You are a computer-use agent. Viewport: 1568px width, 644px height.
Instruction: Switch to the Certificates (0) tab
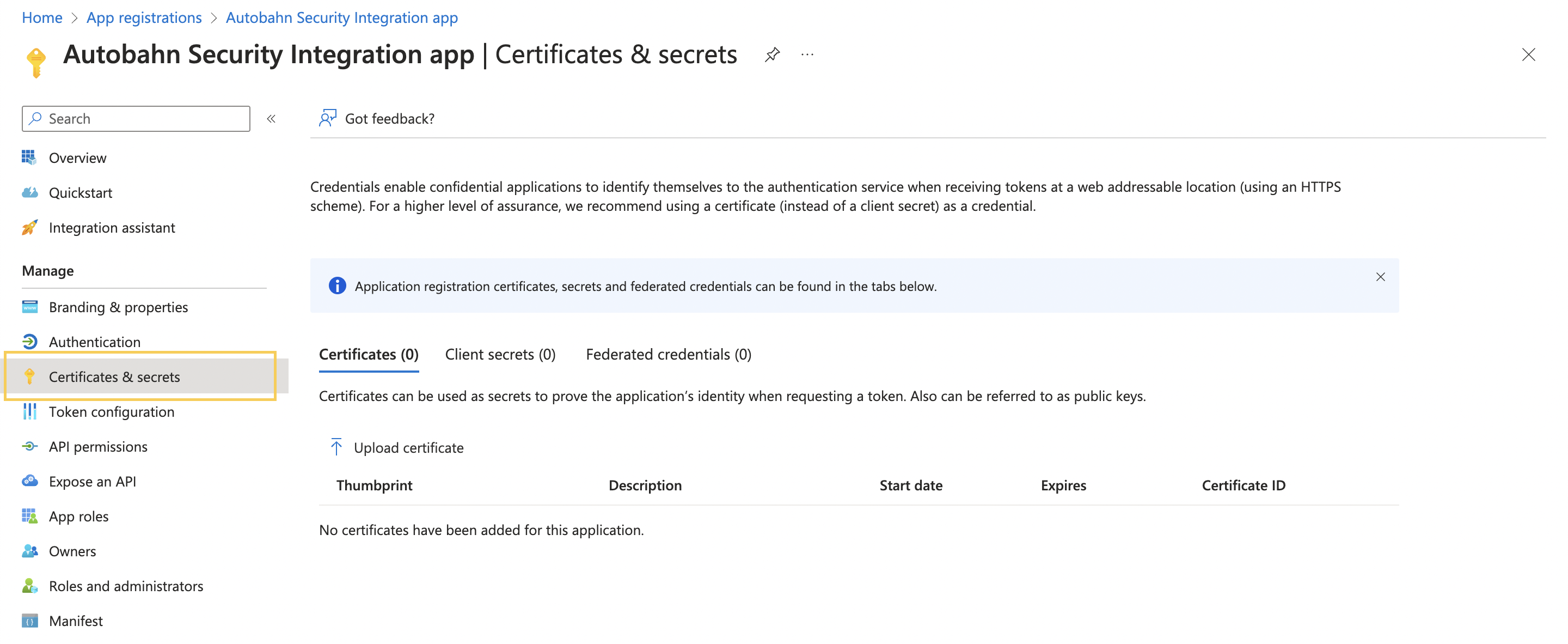368,354
